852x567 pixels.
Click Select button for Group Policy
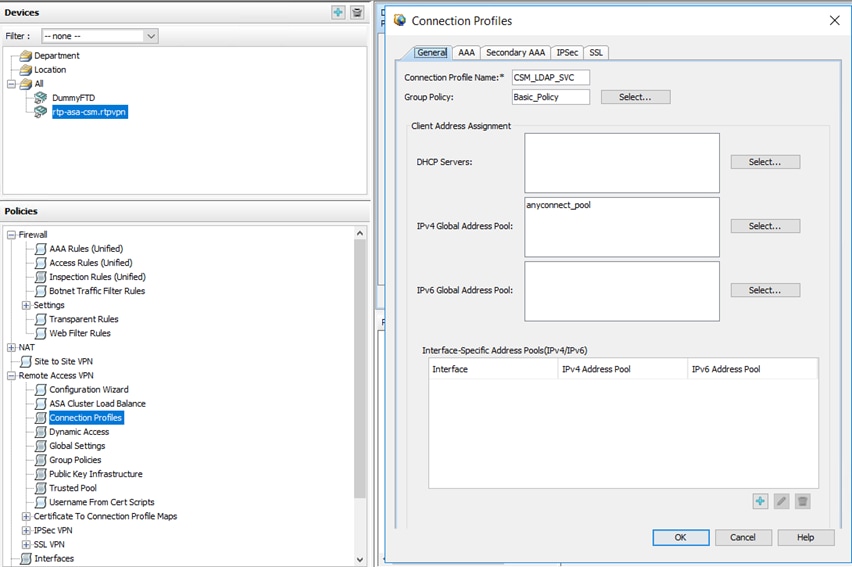click(635, 97)
